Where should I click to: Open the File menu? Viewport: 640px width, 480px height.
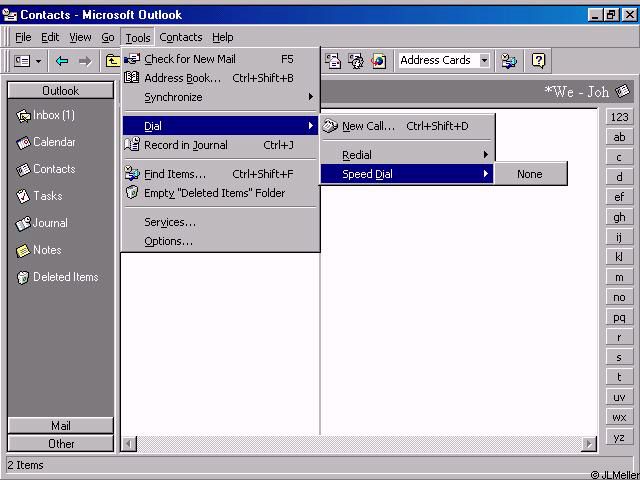pos(23,38)
